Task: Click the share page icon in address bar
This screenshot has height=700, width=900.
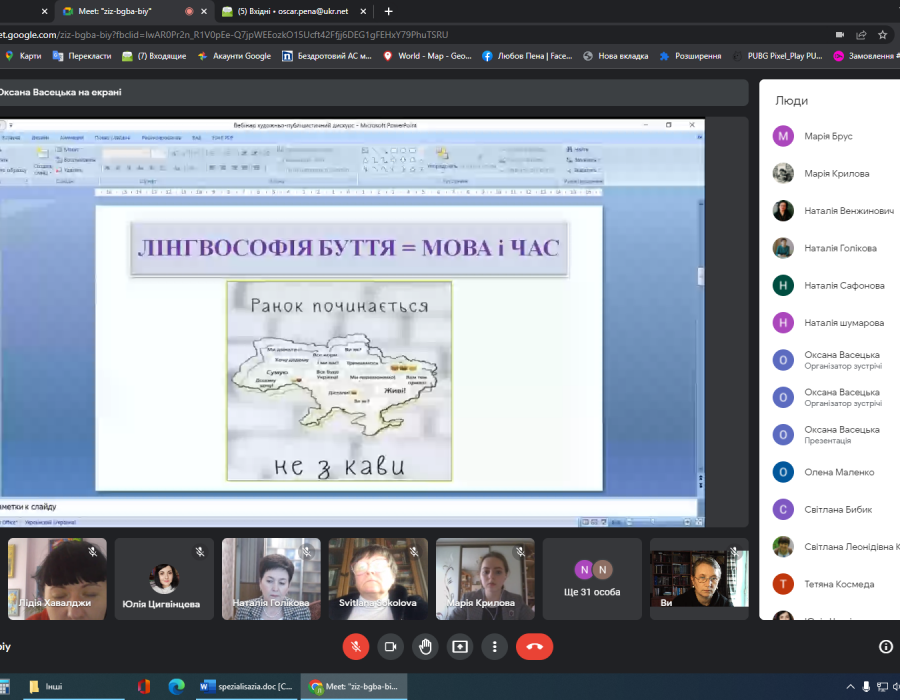Action: pos(863,35)
